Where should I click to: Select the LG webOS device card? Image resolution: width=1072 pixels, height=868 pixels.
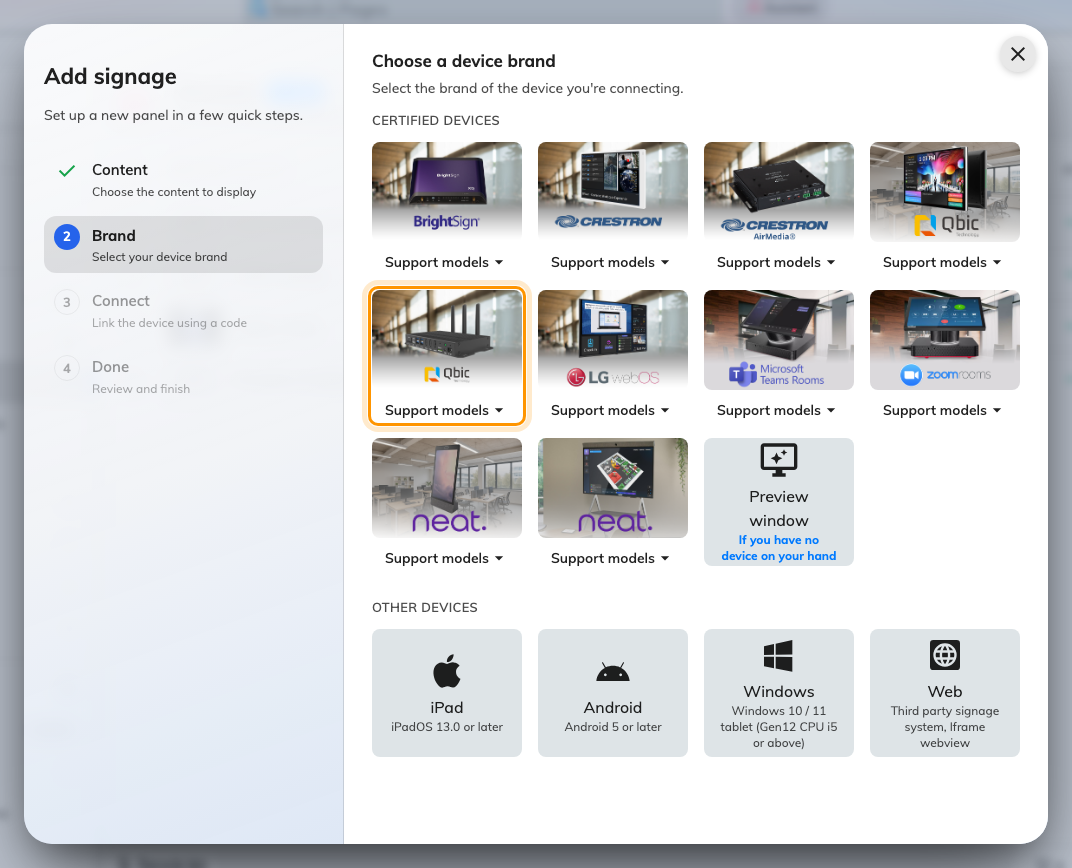click(613, 340)
